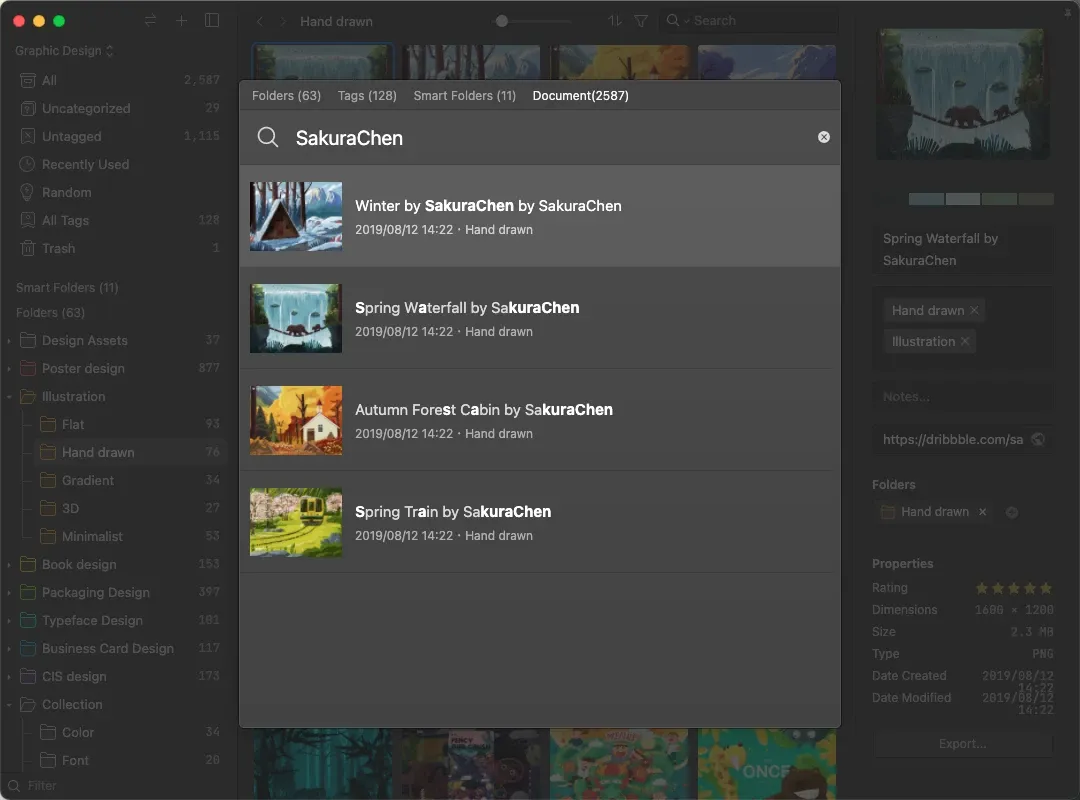Collapse the Illustration folder
1080x800 pixels.
tap(9, 397)
